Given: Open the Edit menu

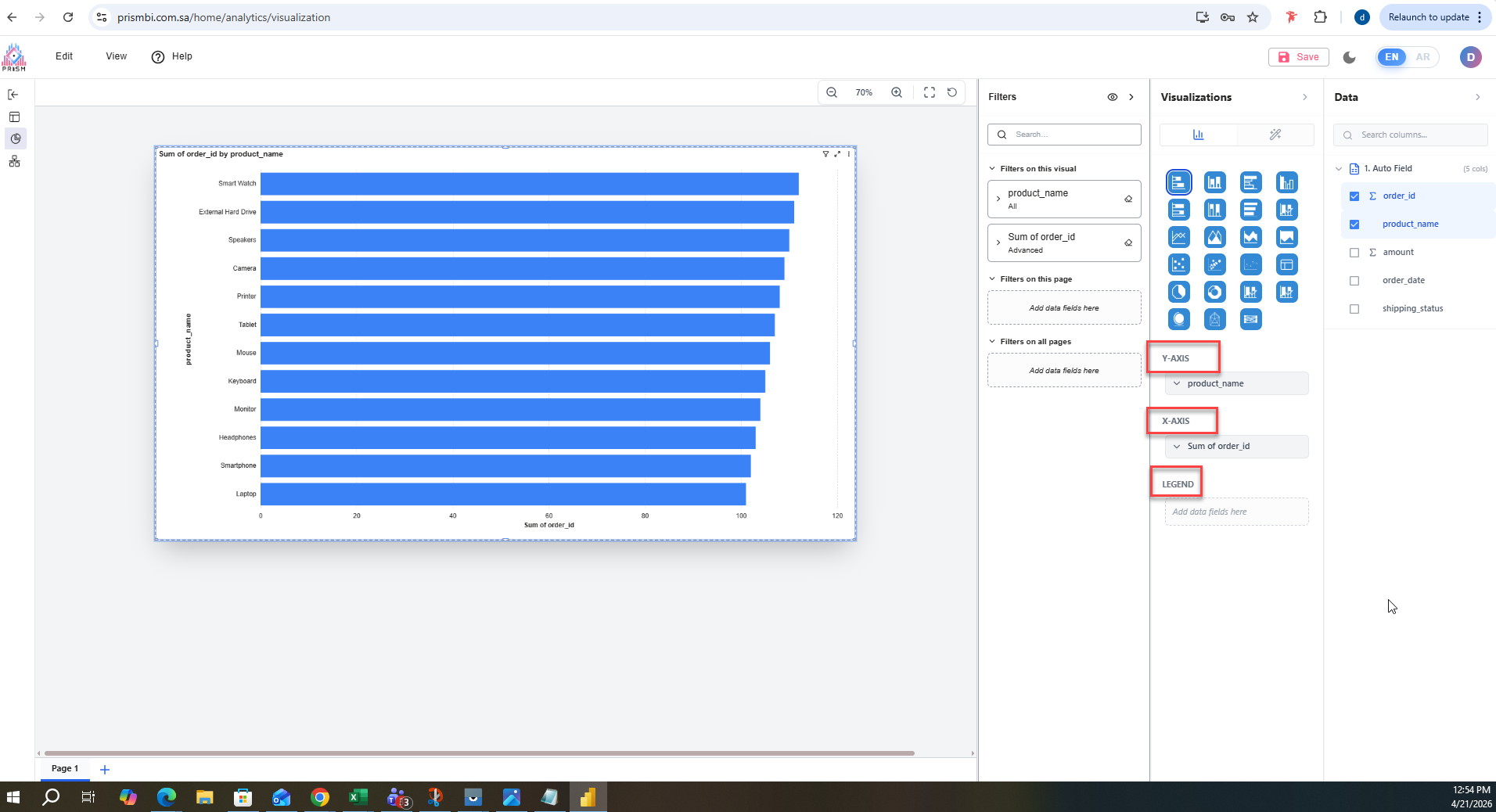Looking at the screenshot, I should coord(64,56).
